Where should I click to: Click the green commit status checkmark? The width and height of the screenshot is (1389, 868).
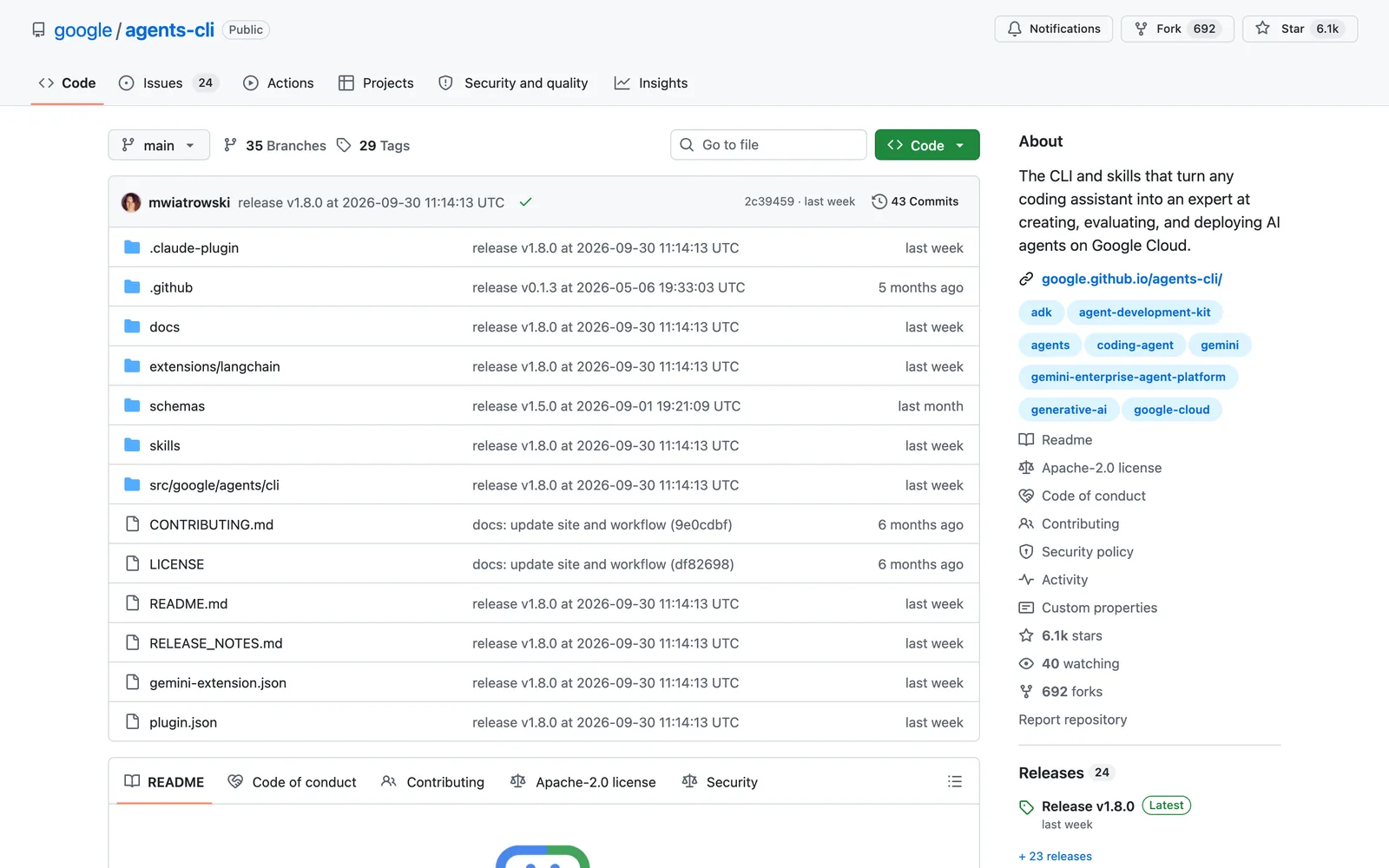525,202
